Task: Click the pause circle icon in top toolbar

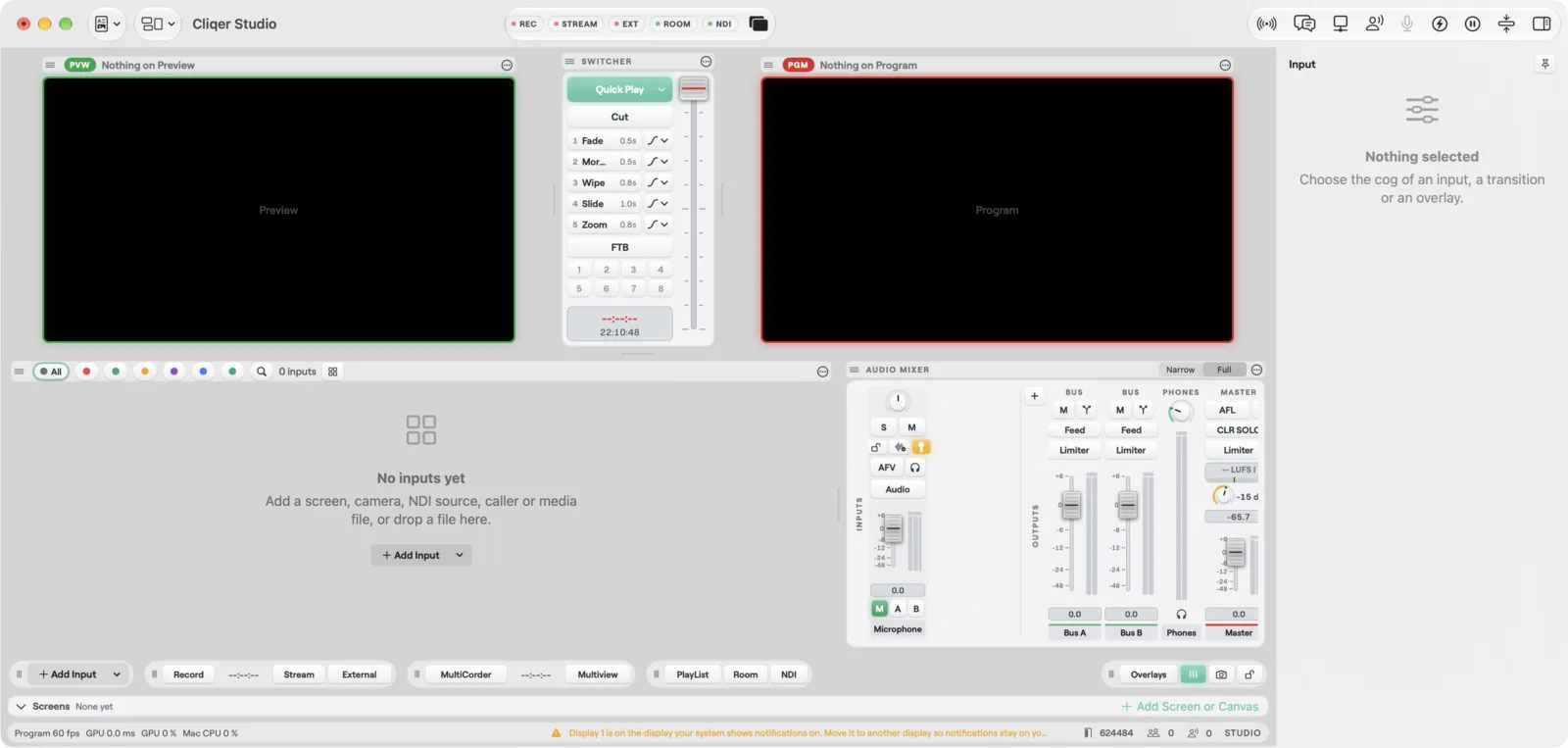Action: point(1472,24)
